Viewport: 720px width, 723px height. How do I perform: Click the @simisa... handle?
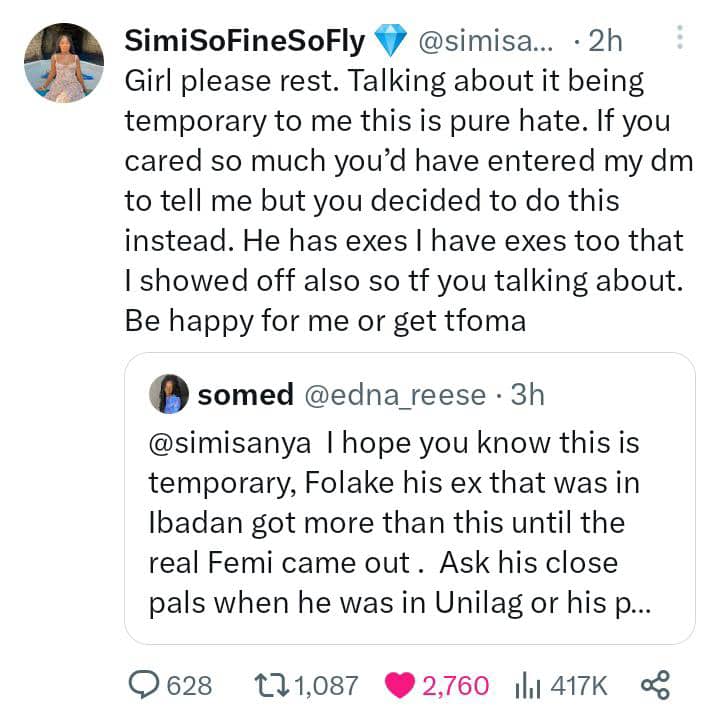[479, 41]
